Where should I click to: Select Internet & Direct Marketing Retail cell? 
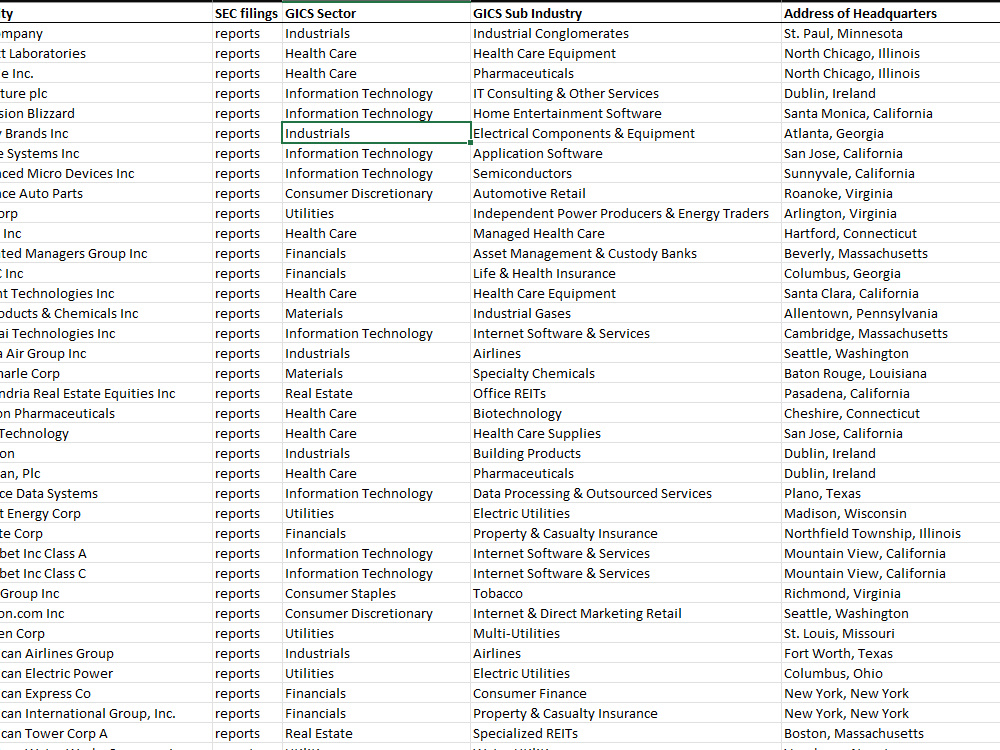[x=625, y=614]
